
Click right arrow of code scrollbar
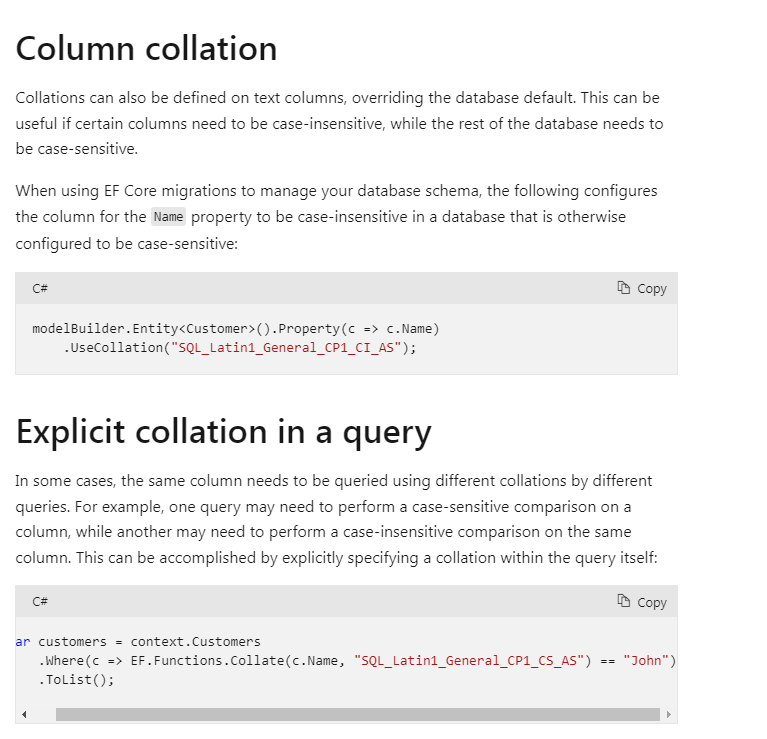pos(669,715)
